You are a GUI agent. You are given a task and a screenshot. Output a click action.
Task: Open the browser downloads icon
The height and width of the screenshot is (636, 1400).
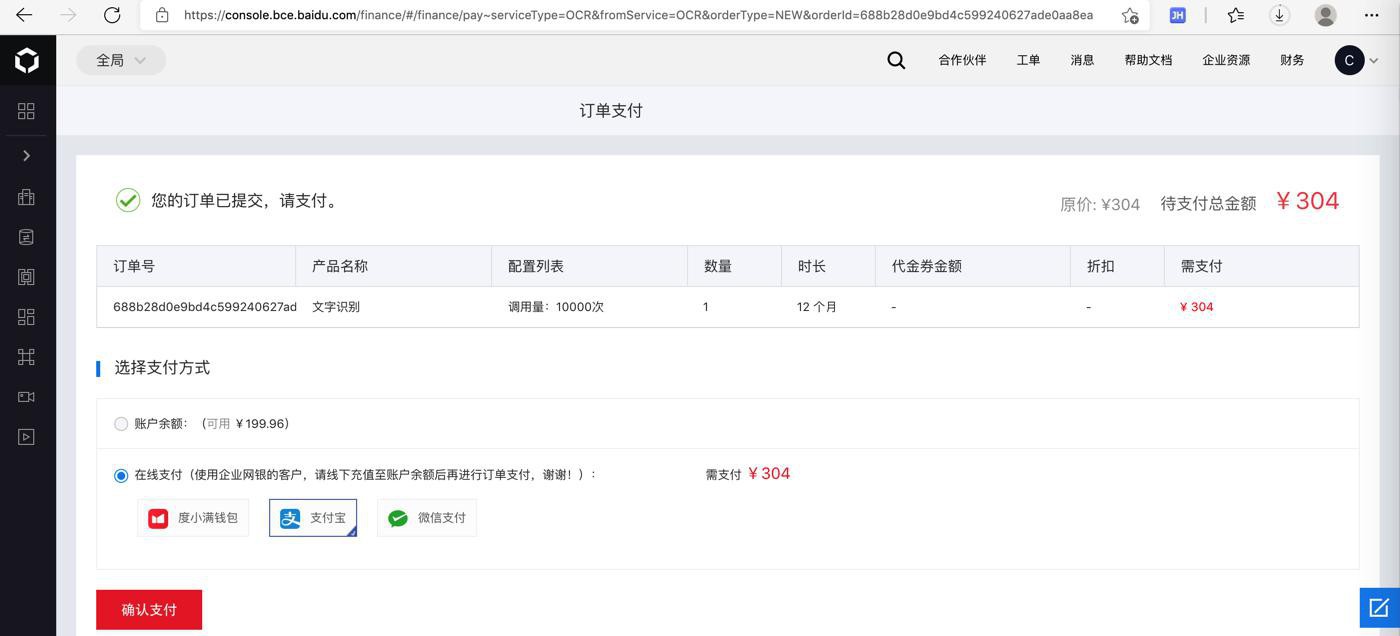click(x=1279, y=15)
